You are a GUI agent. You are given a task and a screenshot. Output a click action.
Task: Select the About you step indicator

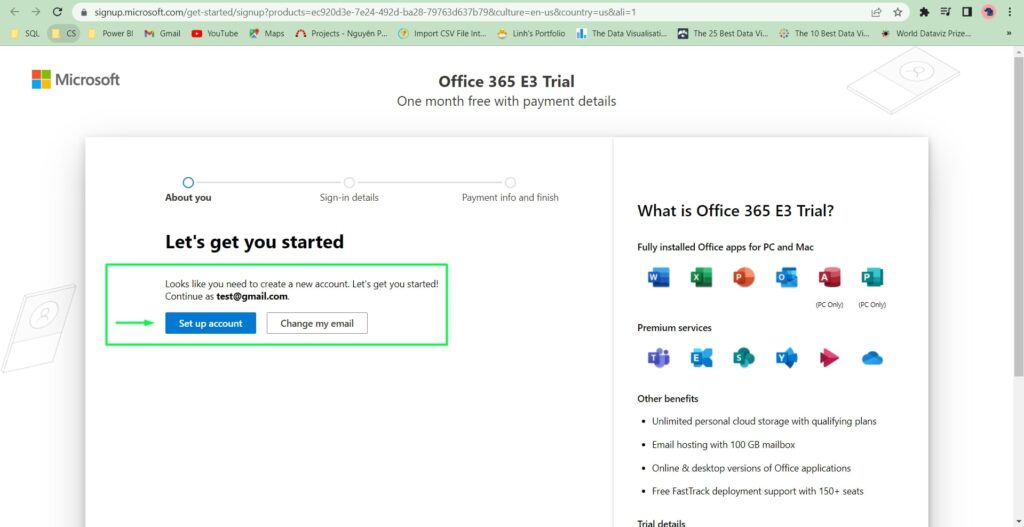coord(188,183)
